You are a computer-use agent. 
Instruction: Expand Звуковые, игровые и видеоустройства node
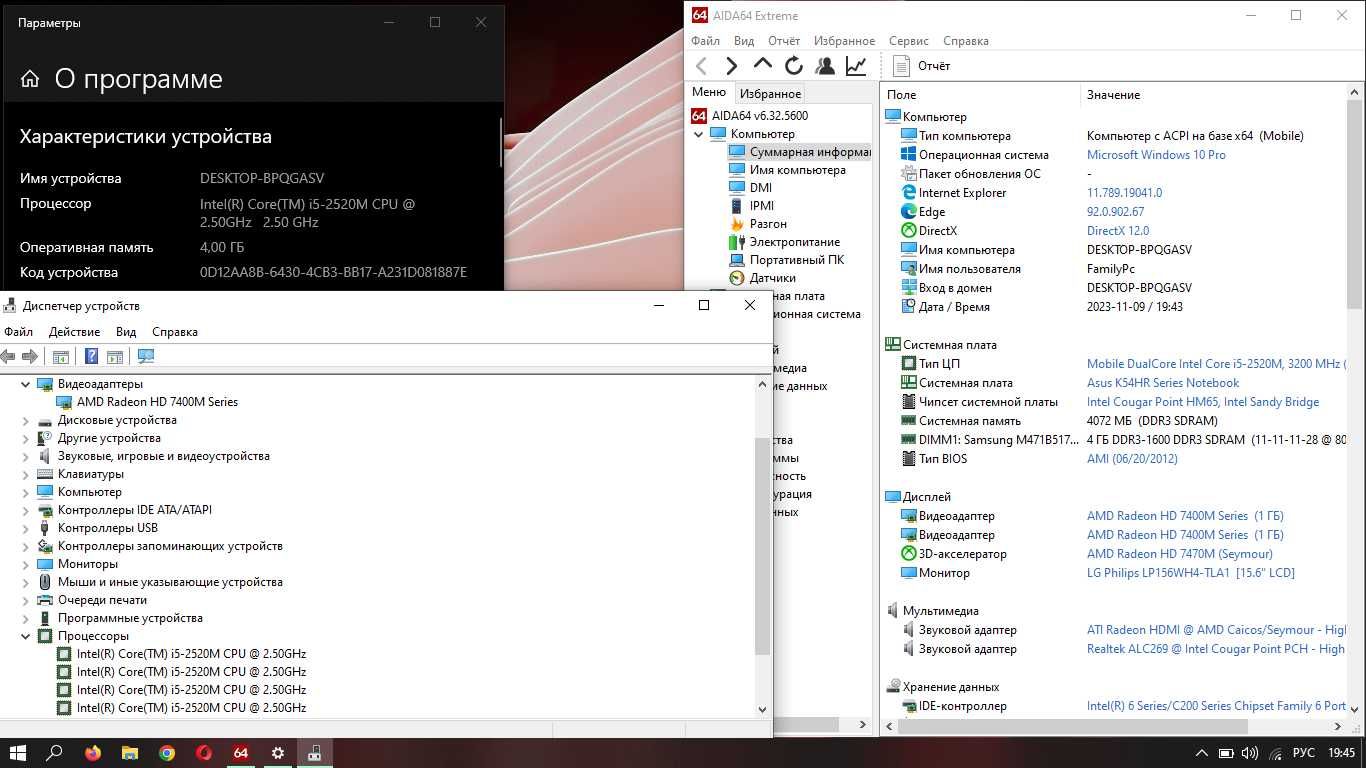coord(26,456)
